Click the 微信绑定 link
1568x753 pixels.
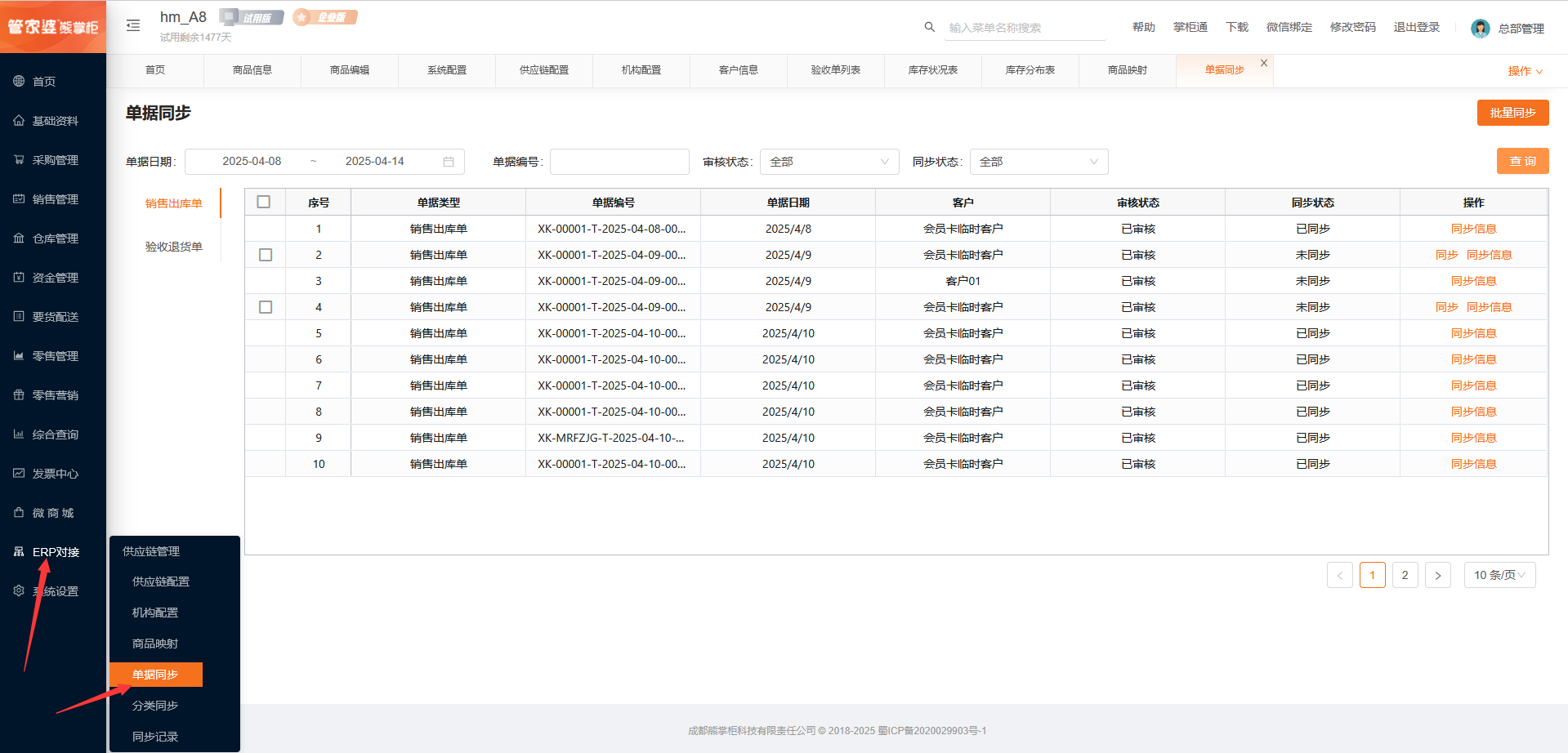point(1289,27)
